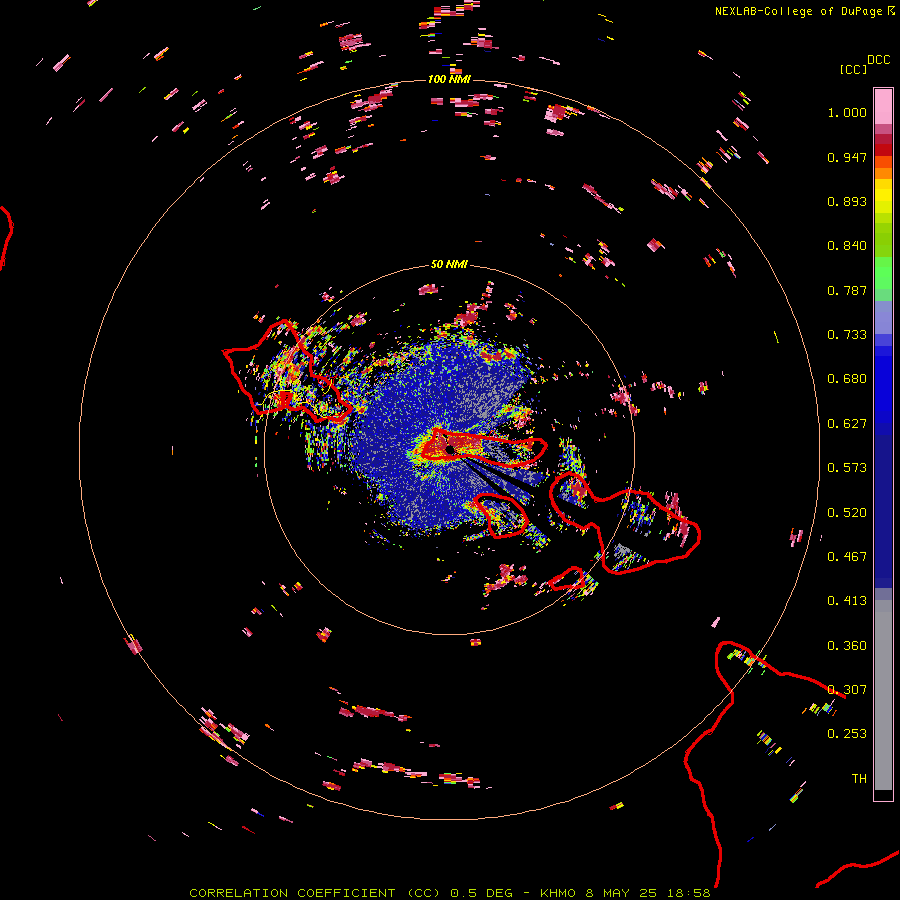Viewport: 900px width, 900px height.
Task: Select the 0.680 scale value
Action: 847,379
